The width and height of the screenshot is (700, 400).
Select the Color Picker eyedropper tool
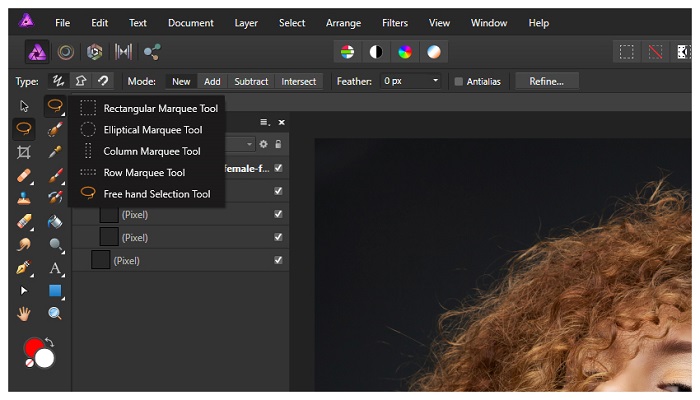click(x=55, y=152)
